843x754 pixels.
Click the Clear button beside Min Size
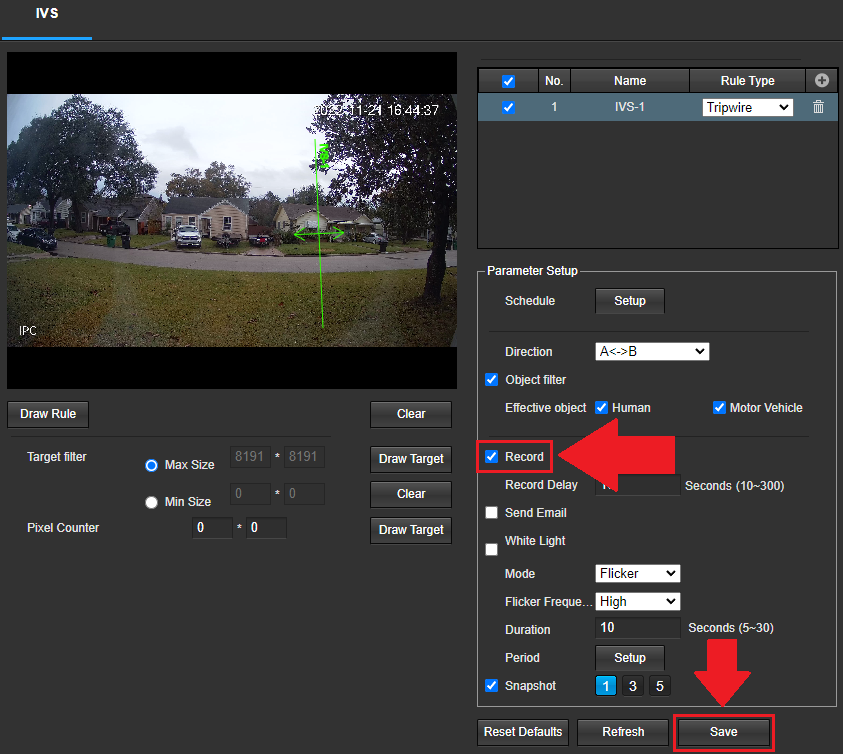point(411,494)
